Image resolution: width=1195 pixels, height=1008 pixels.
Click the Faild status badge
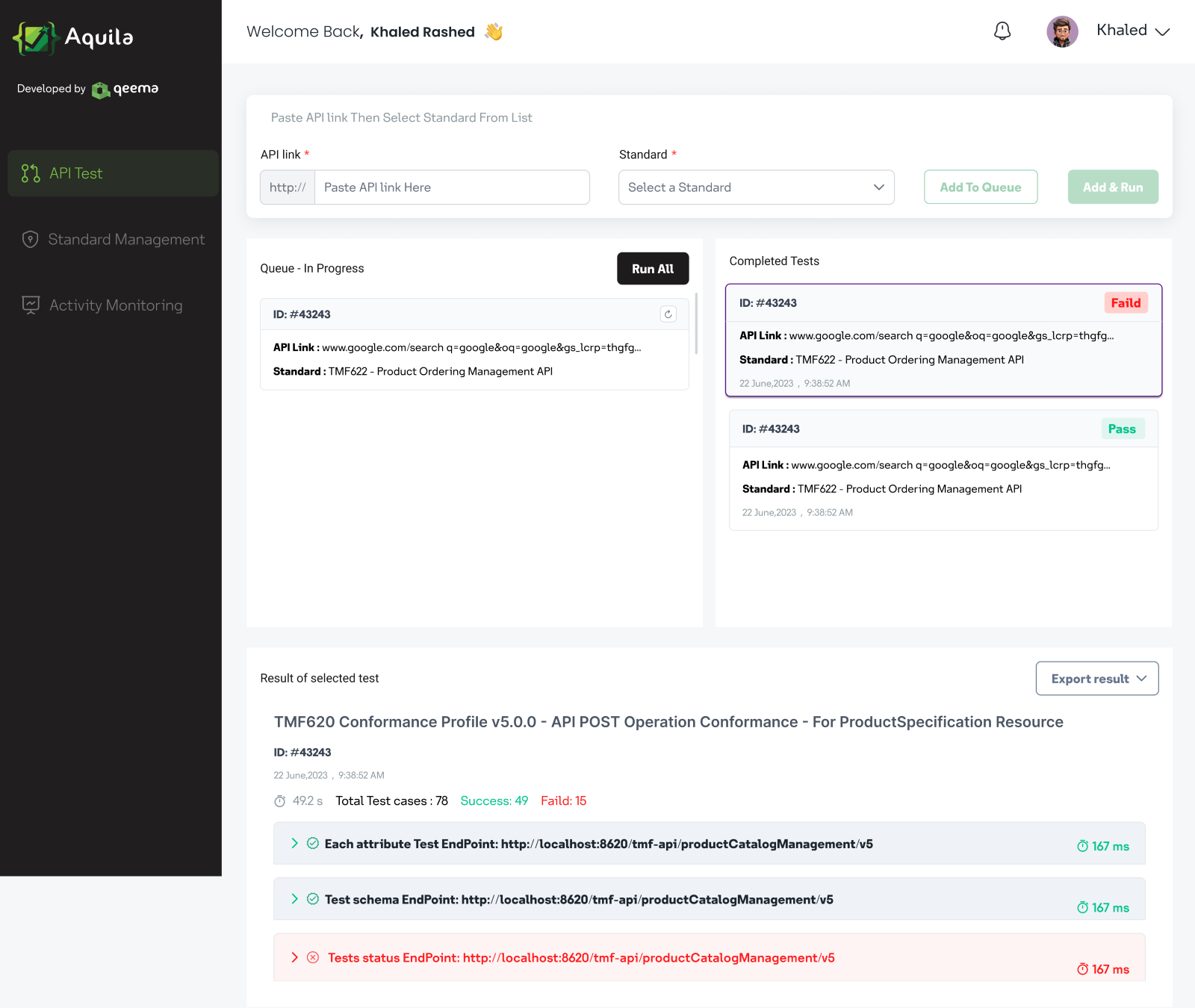point(1126,302)
